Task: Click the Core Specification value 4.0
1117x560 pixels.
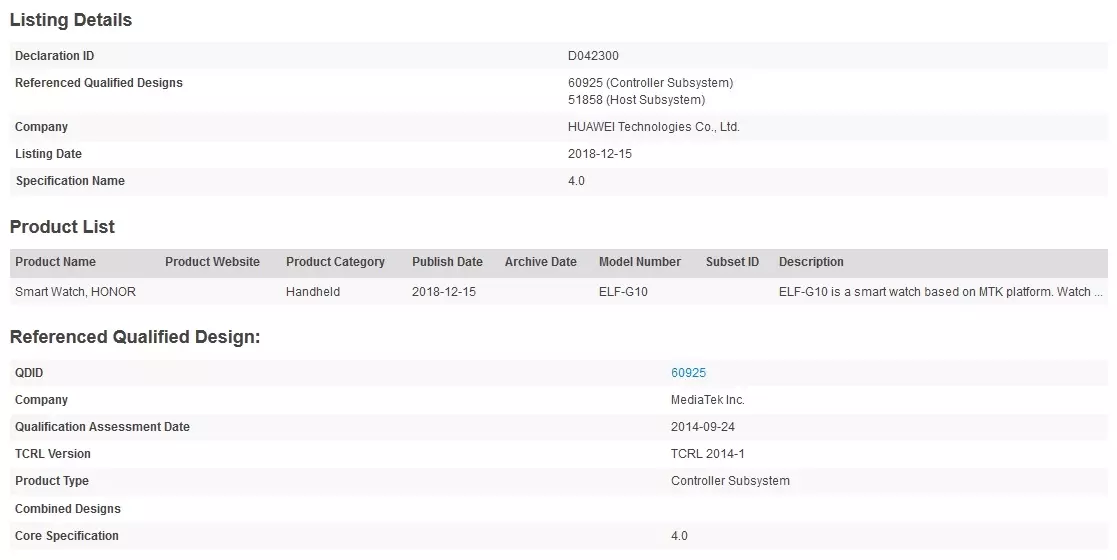Action: pyautogui.click(x=680, y=536)
